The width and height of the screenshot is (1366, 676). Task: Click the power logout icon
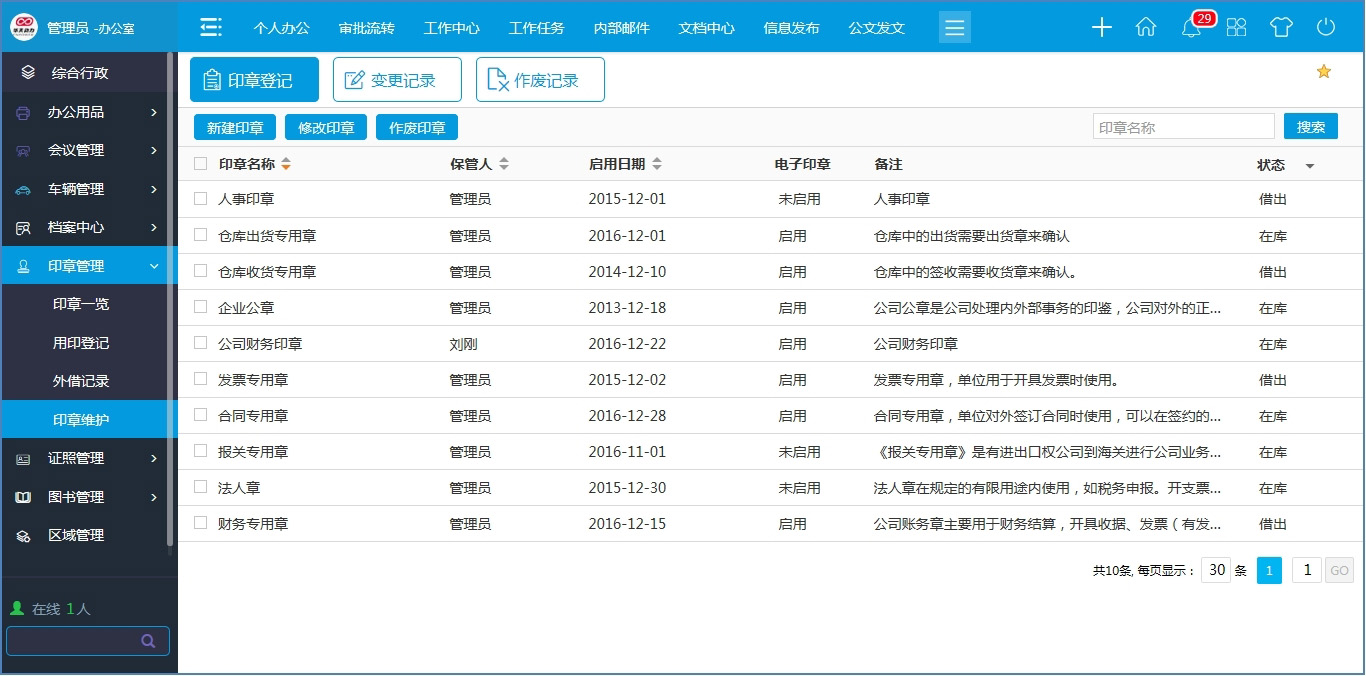tap(1326, 28)
